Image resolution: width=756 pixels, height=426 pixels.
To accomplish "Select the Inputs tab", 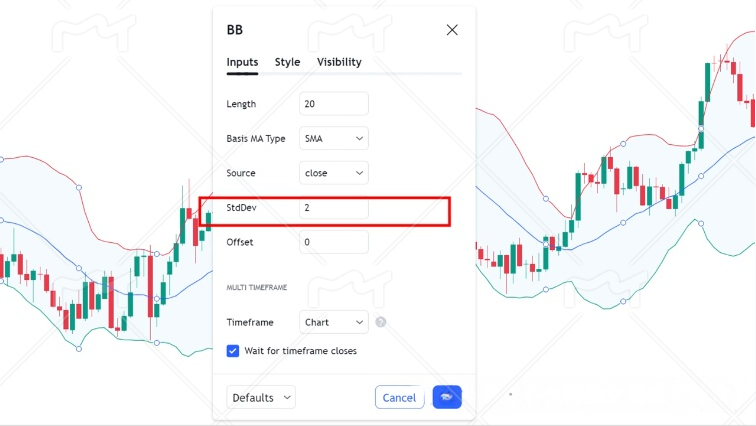I will (x=242, y=62).
